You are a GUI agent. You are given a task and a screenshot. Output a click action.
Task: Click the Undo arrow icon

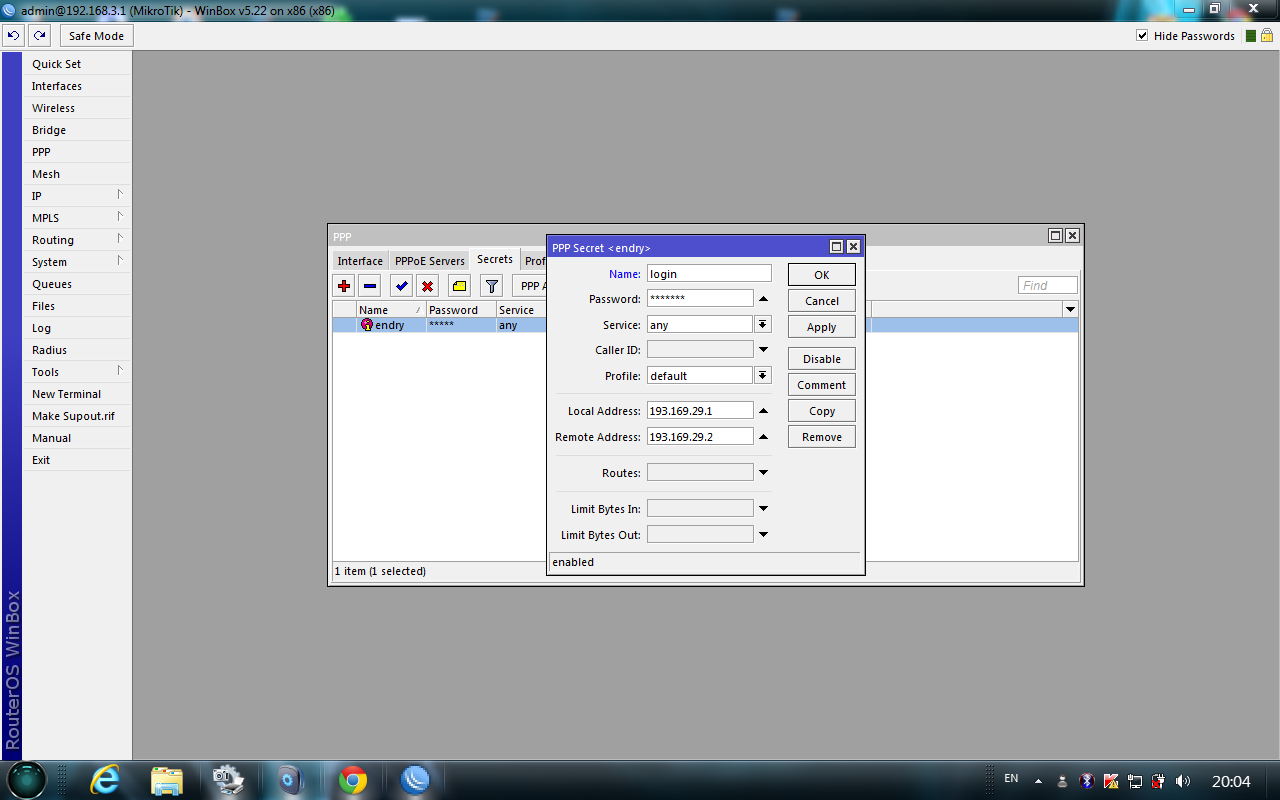[13, 36]
